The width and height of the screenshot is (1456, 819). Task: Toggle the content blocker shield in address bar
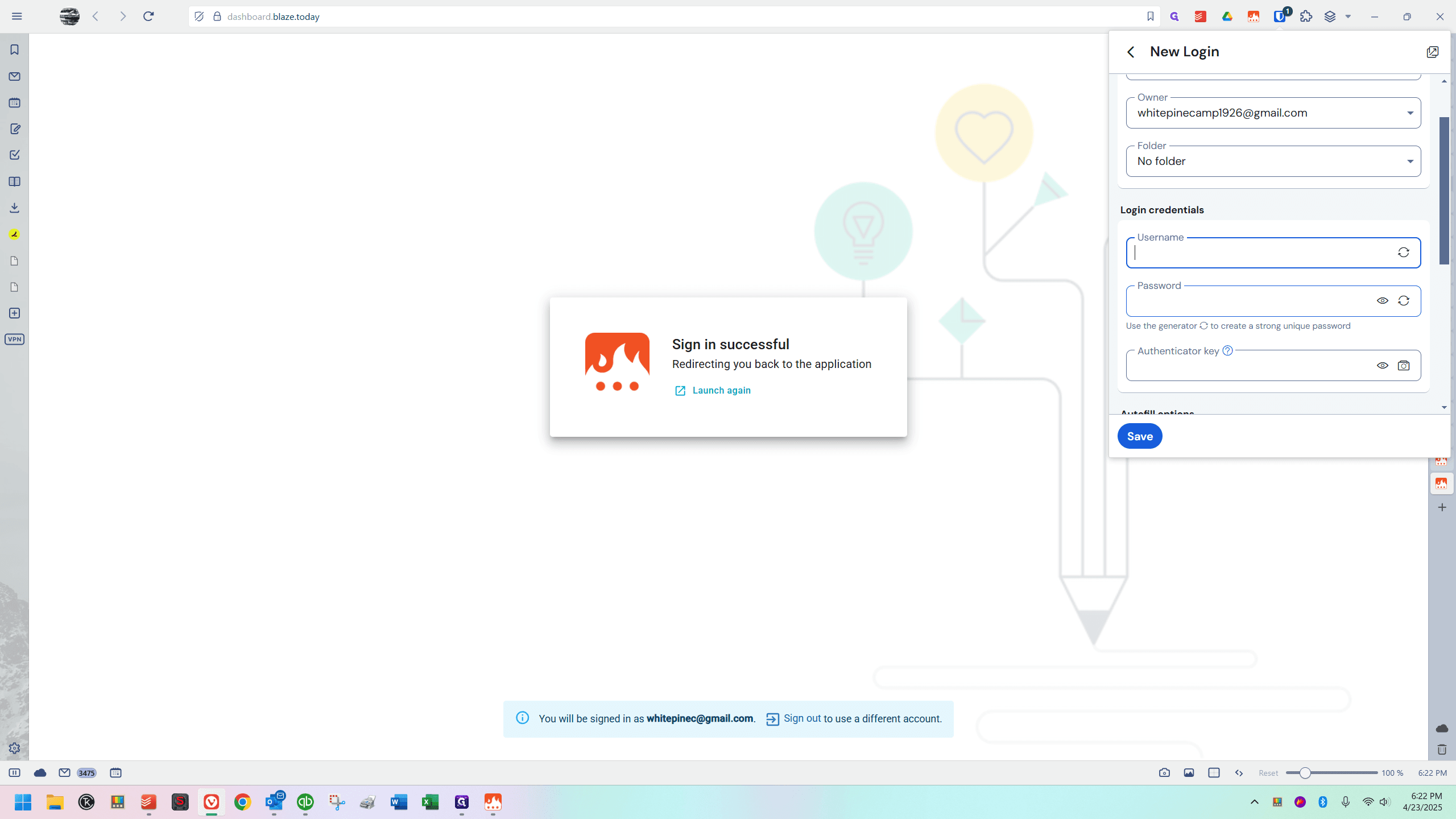[x=199, y=16]
